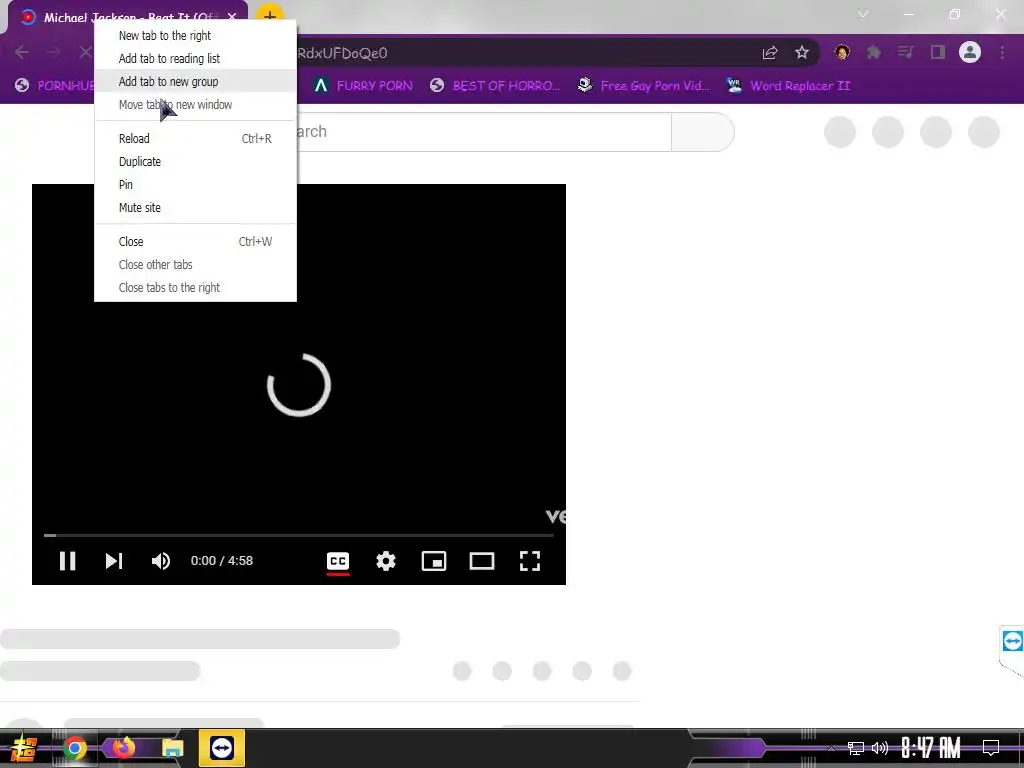
Task: Open the extensions puzzle icon
Action: [874, 52]
